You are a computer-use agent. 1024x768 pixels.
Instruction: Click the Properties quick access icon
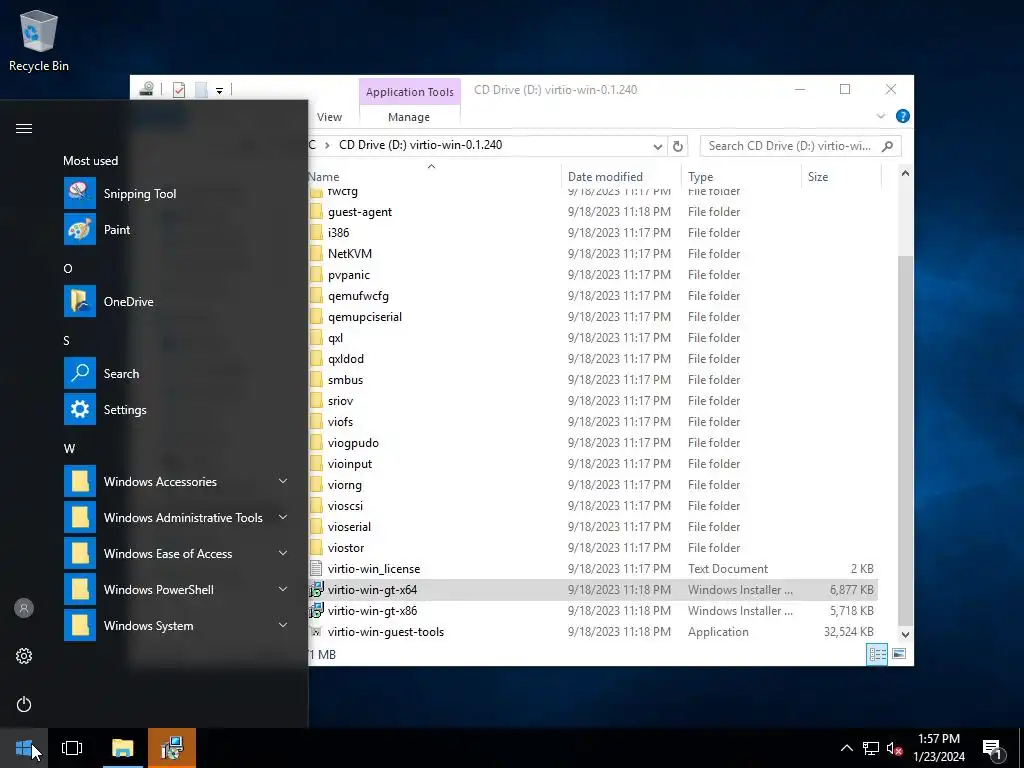pos(179,90)
